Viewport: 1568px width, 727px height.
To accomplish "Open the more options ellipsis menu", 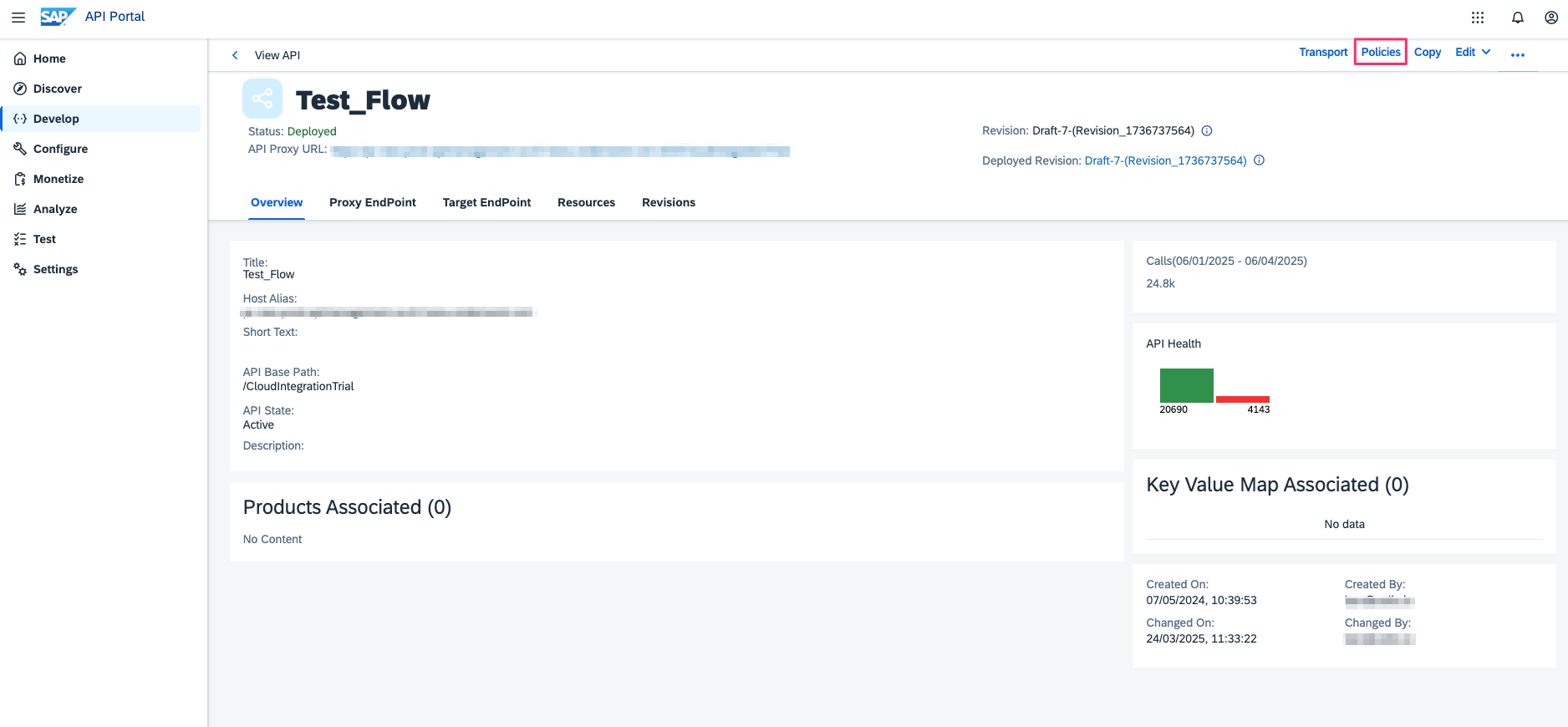I will (1517, 55).
